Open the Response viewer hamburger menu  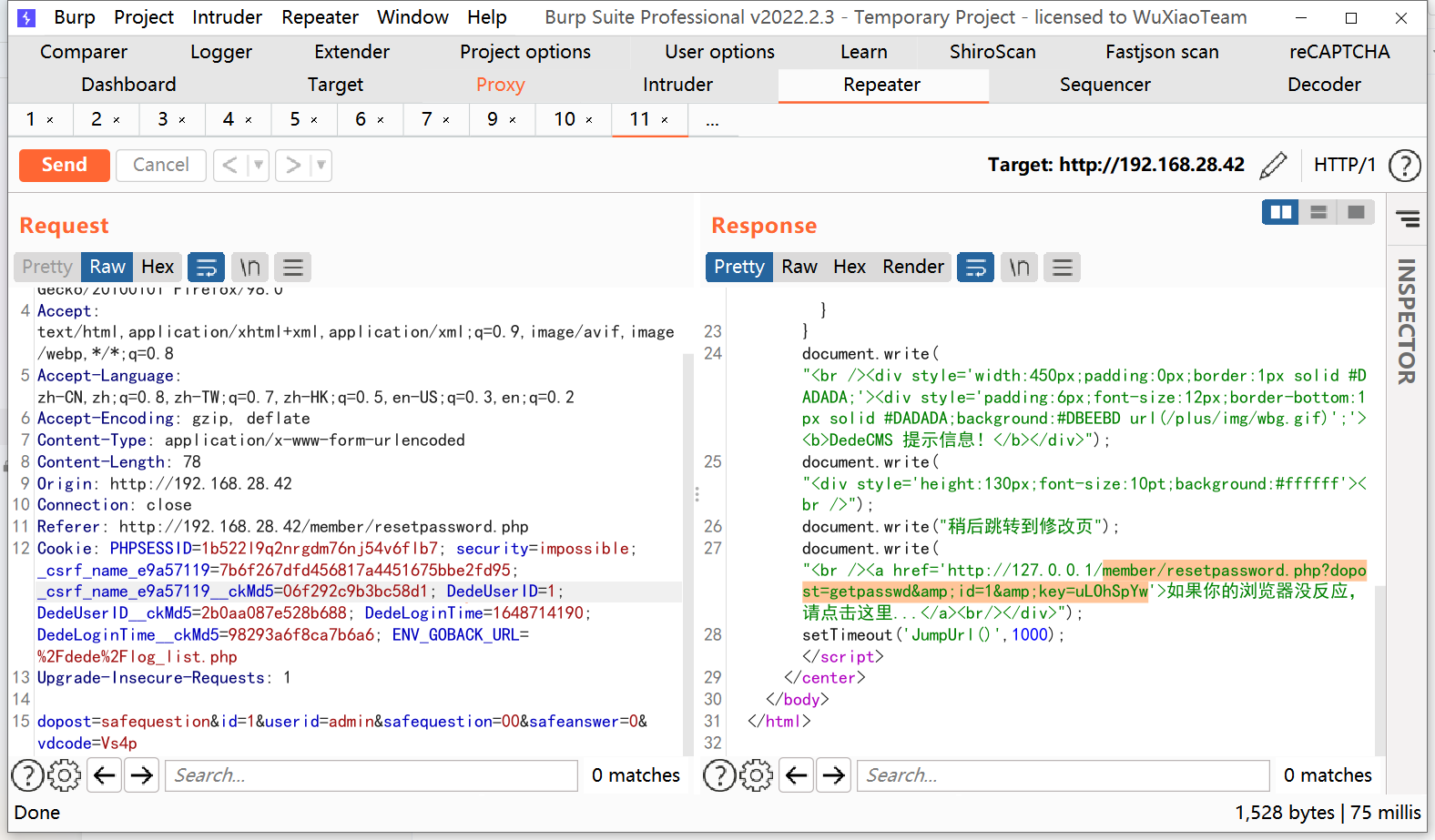[1063, 267]
